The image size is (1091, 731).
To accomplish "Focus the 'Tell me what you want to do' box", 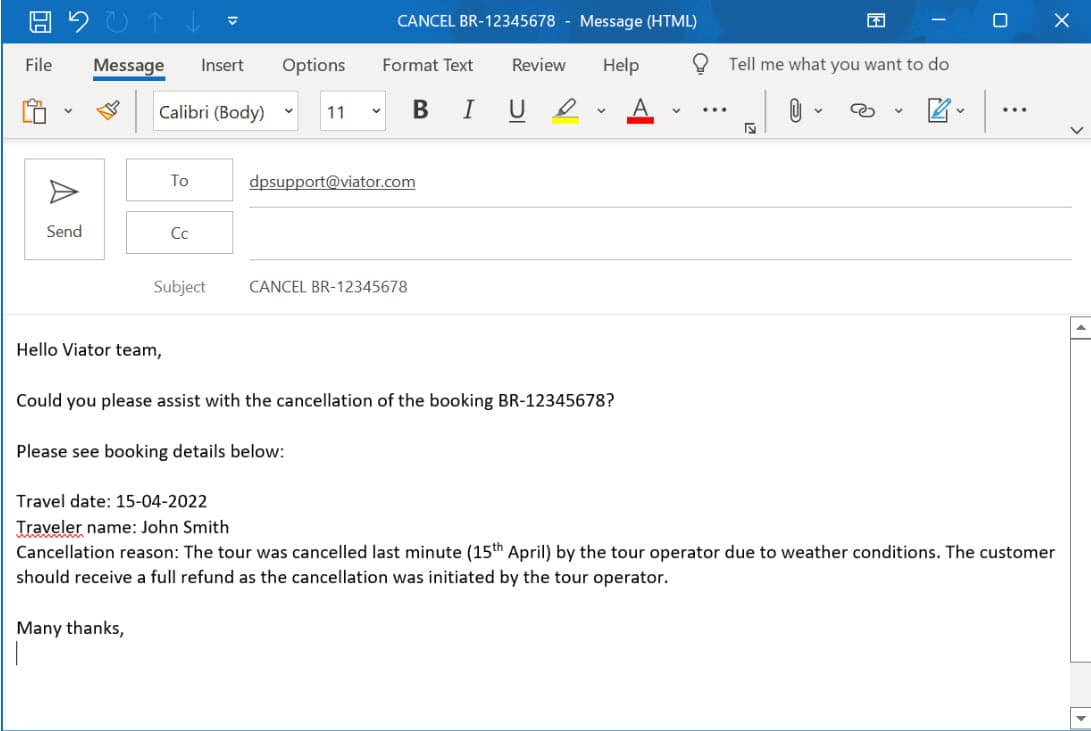I will pyautogui.click(x=838, y=64).
